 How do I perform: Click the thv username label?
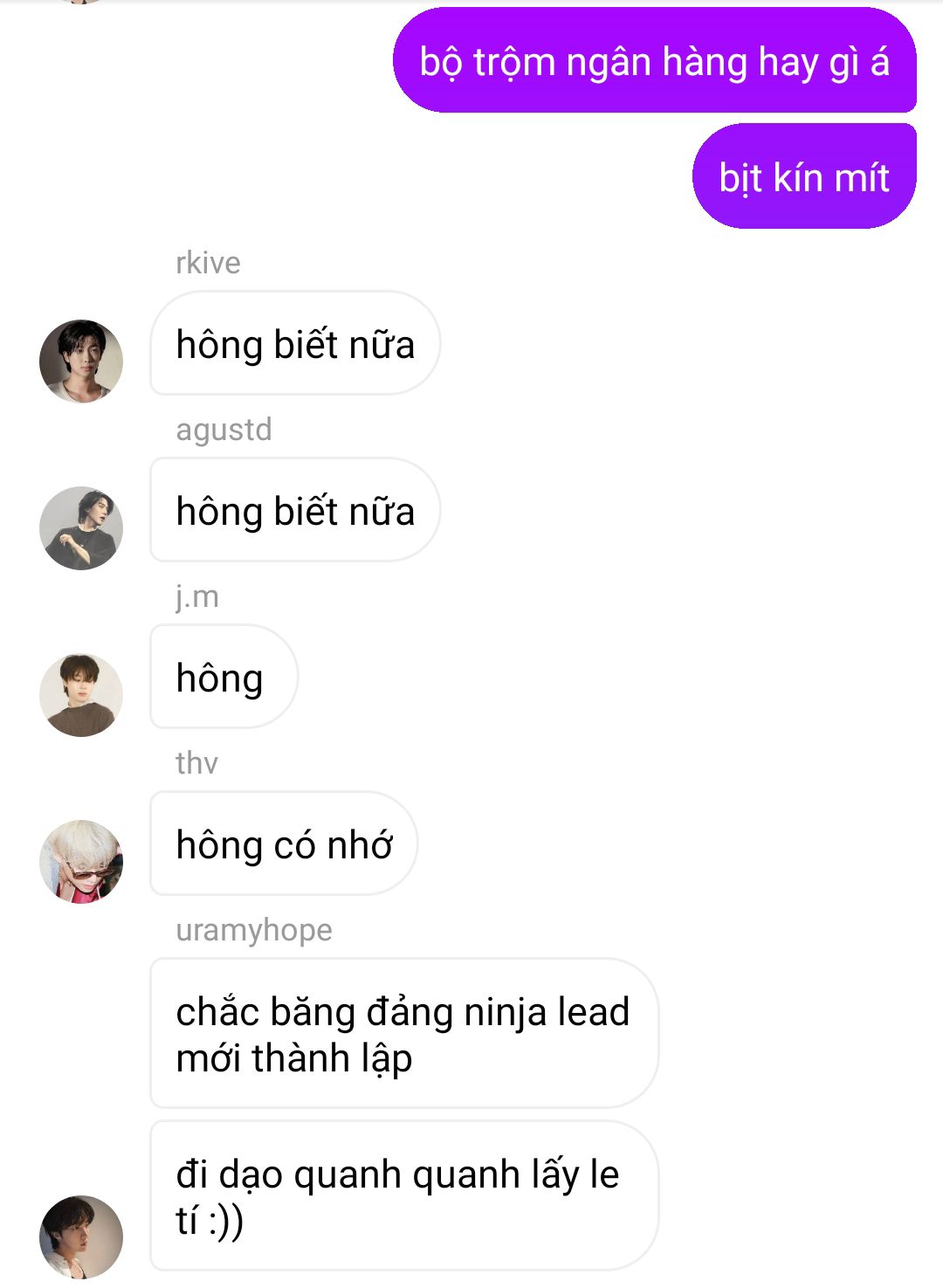(196, 763)
